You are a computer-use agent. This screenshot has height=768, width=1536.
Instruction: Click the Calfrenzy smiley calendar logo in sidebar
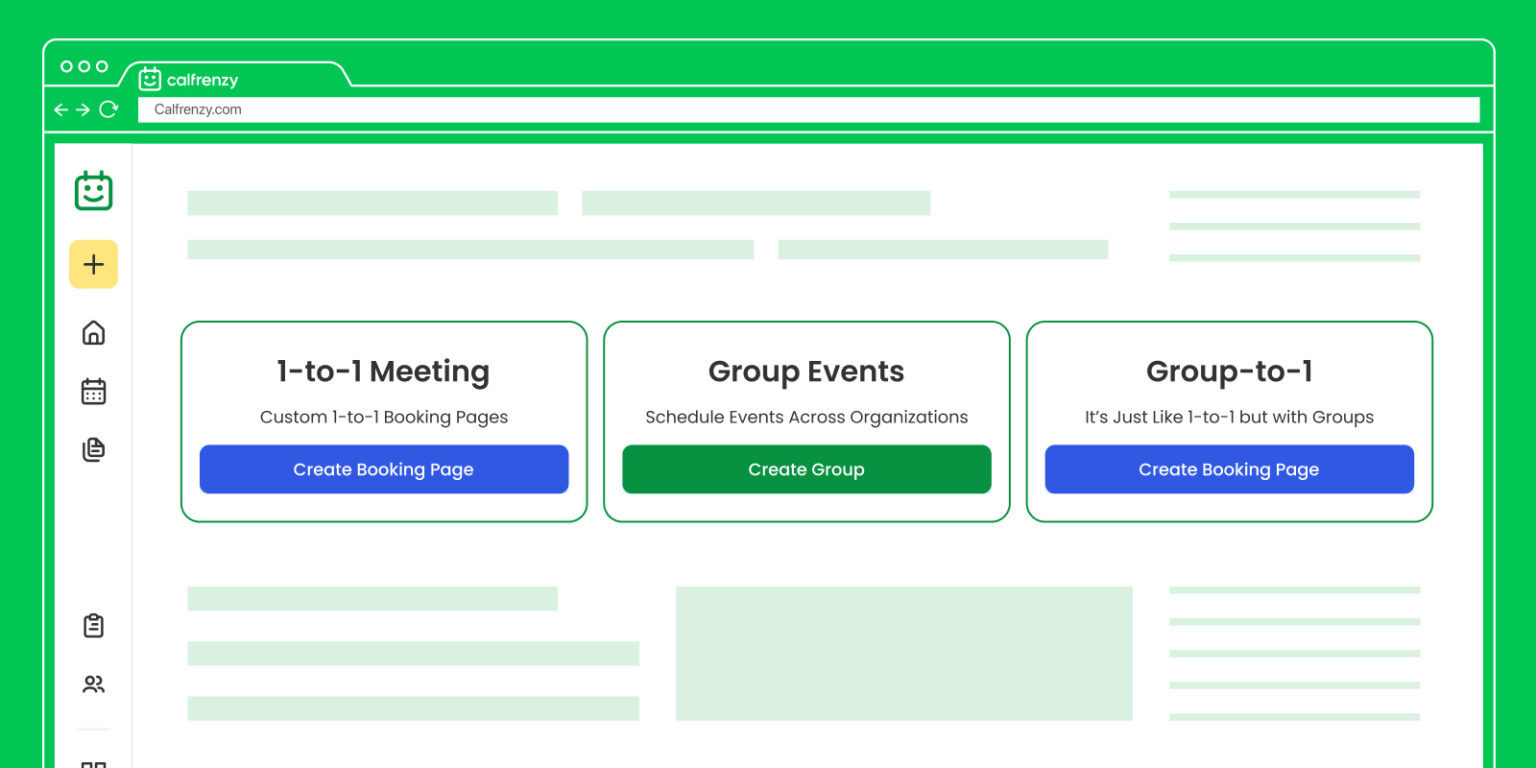click(93, 190)
